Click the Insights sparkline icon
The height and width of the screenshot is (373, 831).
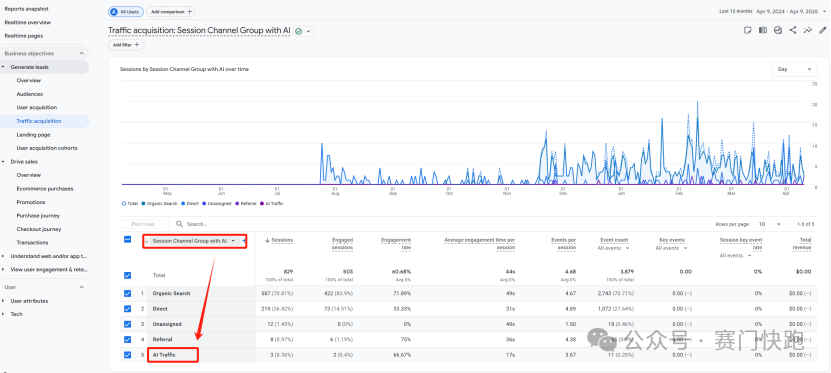click(x=808, y=30)
